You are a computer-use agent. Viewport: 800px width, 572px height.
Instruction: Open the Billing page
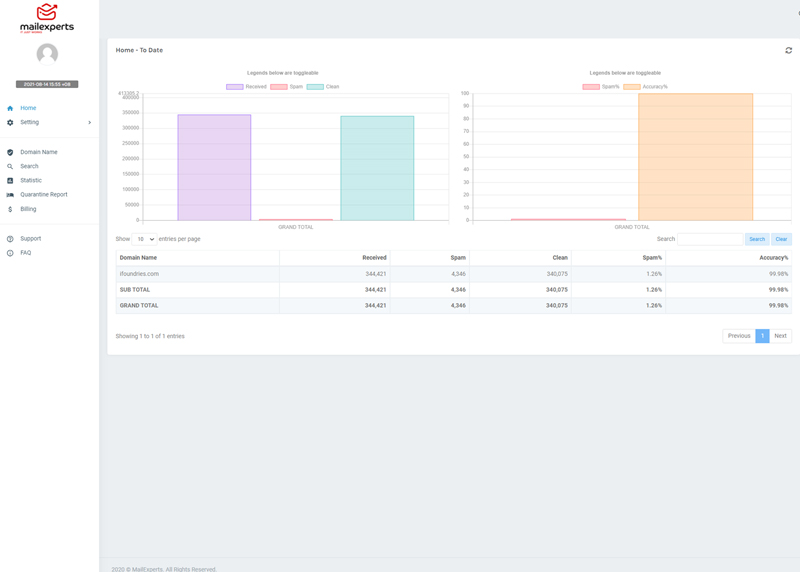(x=28, y=209)
